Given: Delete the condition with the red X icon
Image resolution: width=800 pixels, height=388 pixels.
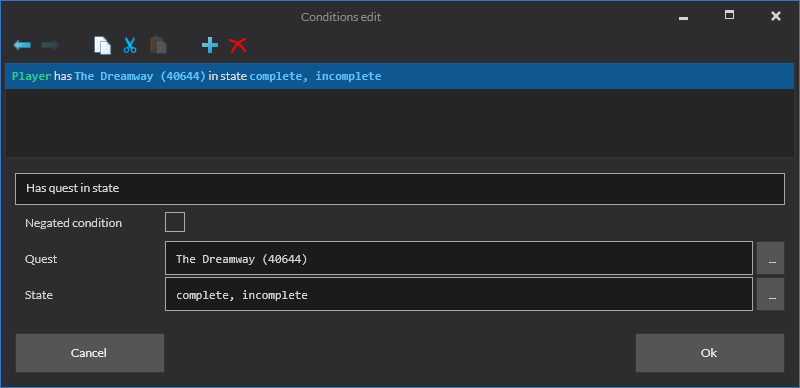Looking at the screenshot, I should [238, 45].
